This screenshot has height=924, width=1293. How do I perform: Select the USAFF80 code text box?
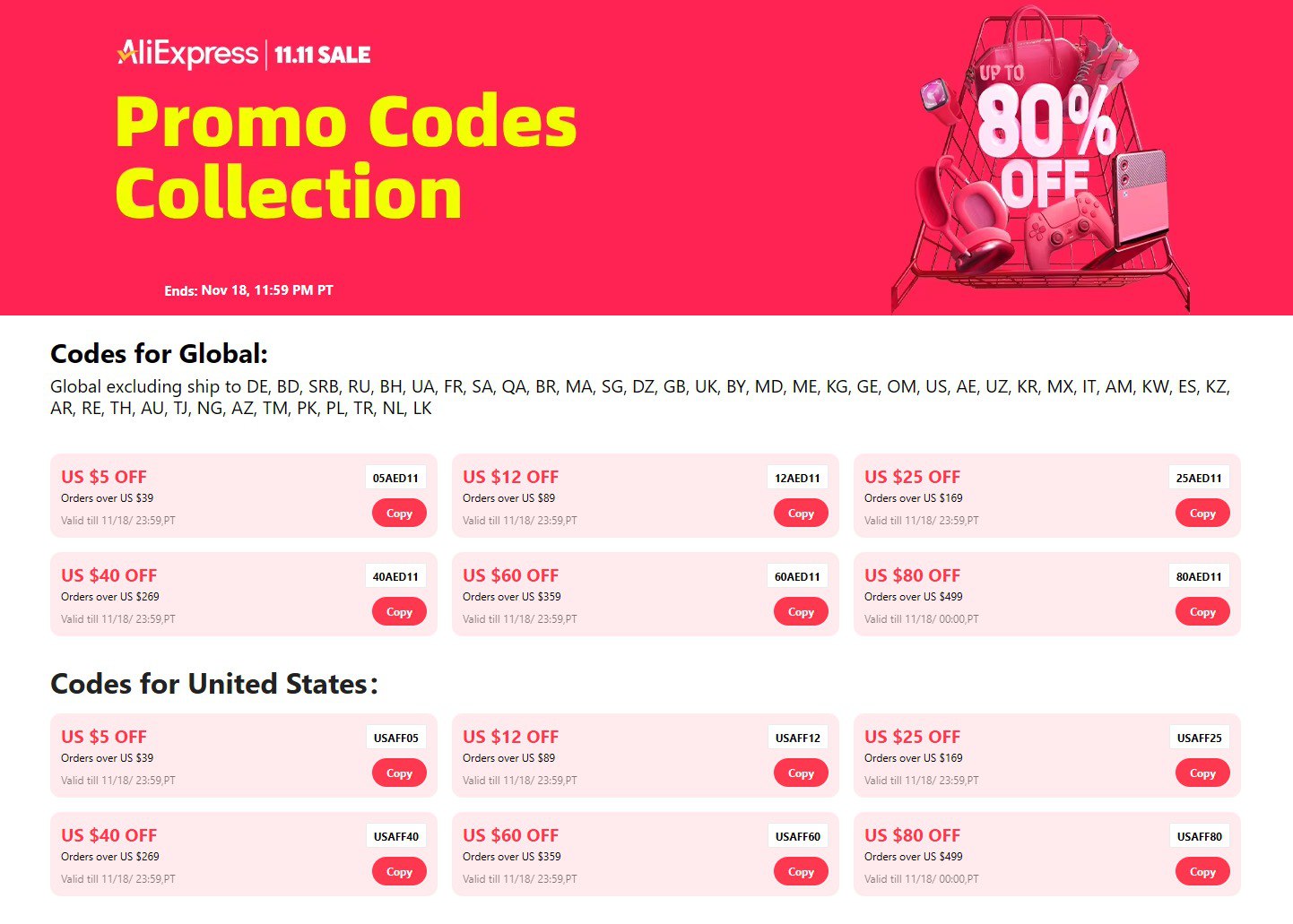coord(1199,837)
